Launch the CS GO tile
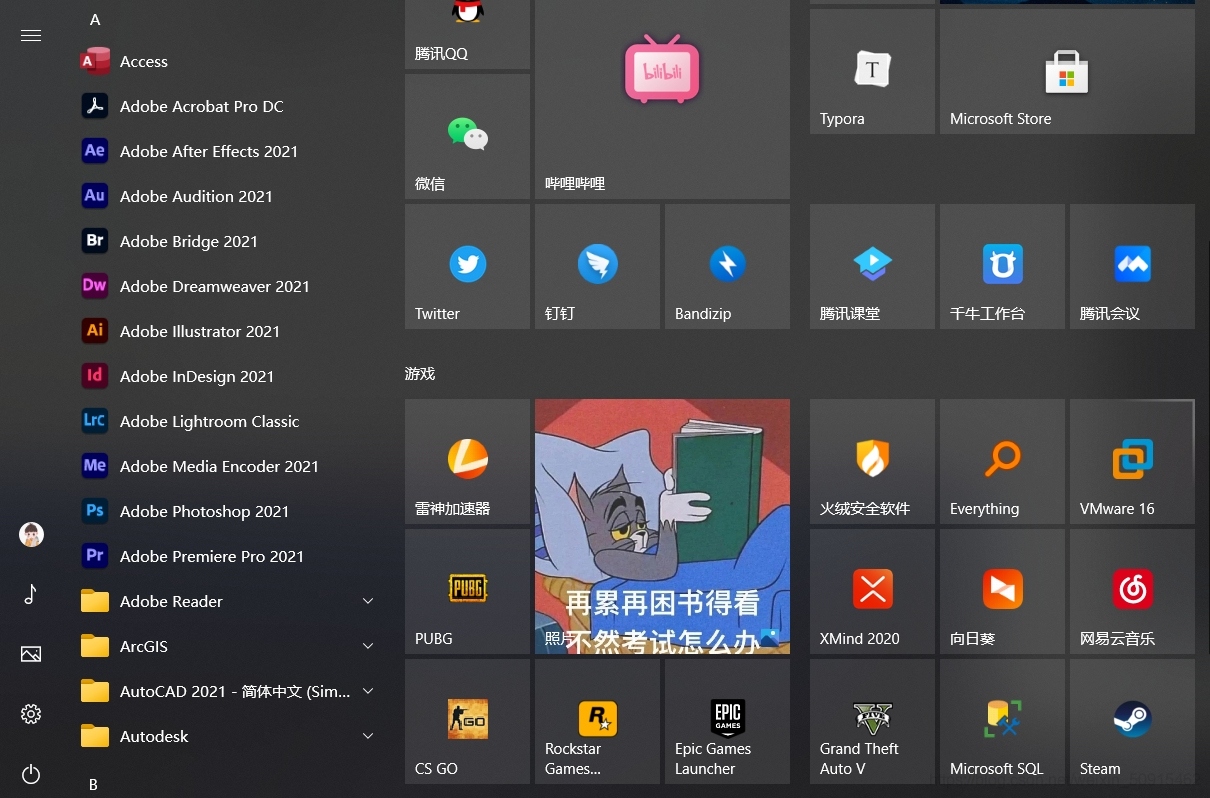The height and width of the screenshot is (798, 1210). 467,721
